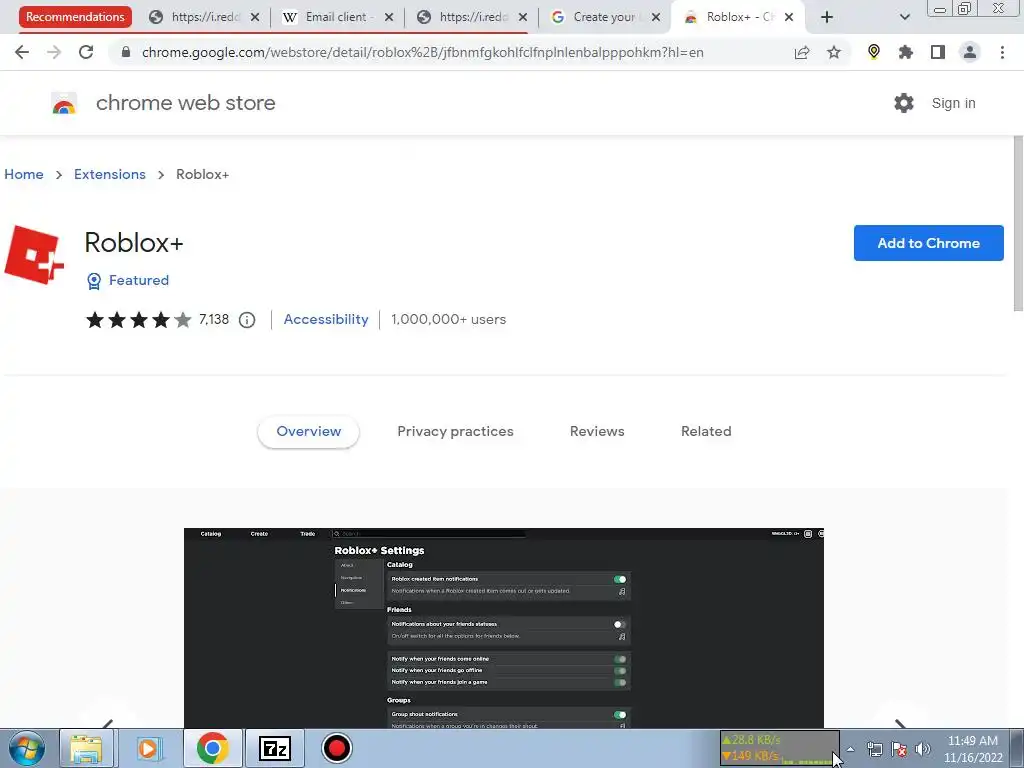Share this page using the share icon
This screenshot has width=1024, height=768.
pos(802,52)
